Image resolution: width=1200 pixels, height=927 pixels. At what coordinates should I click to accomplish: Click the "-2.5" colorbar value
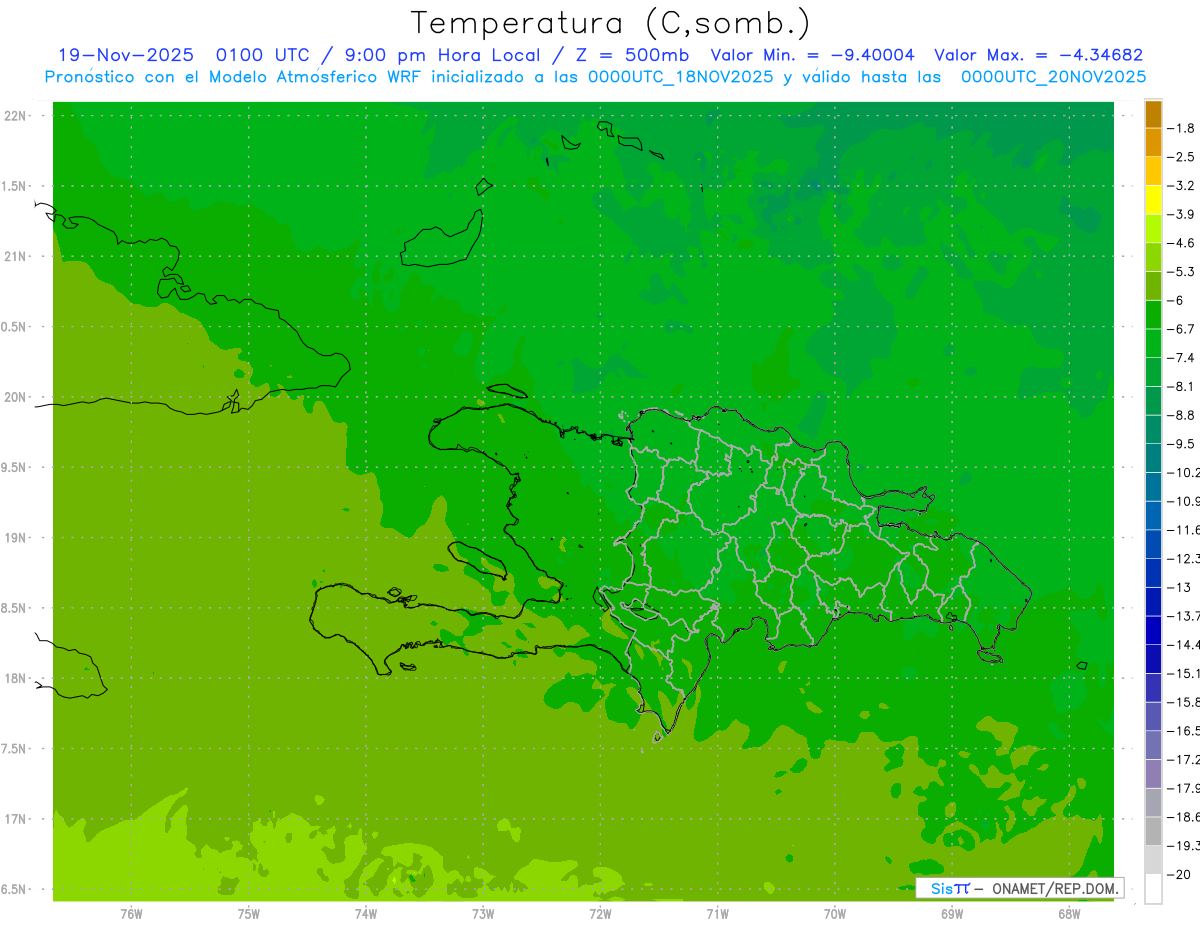[1182, 157]
